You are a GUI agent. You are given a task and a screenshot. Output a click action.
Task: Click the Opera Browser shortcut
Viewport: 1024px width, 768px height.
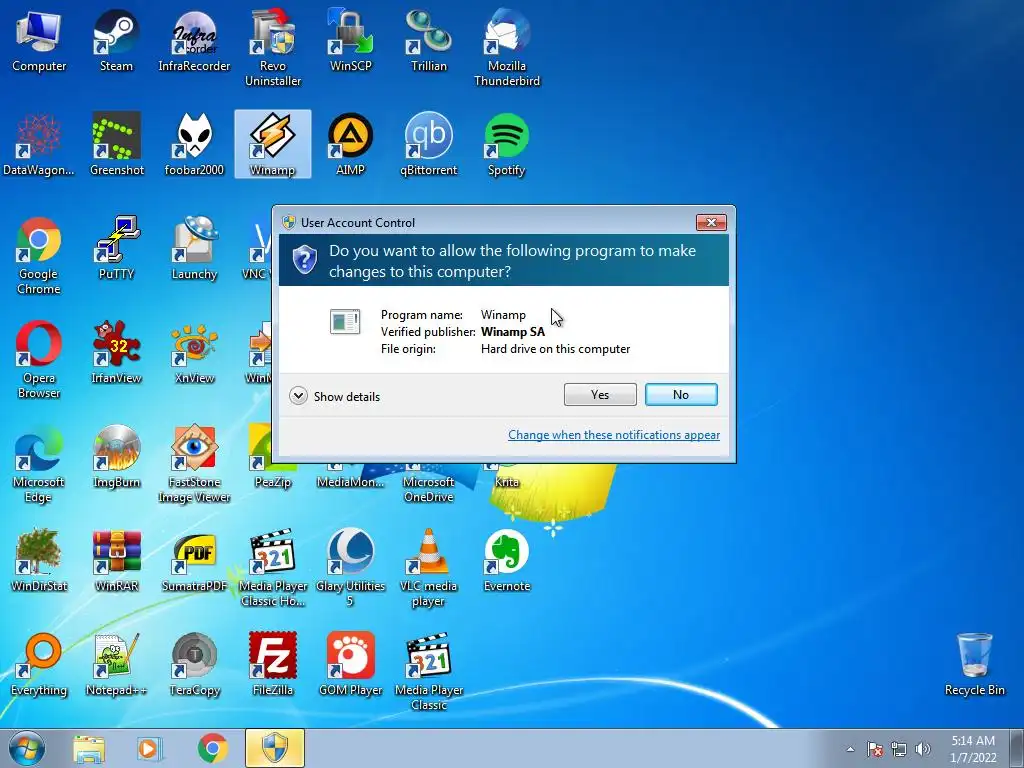[x=39, y=360]
